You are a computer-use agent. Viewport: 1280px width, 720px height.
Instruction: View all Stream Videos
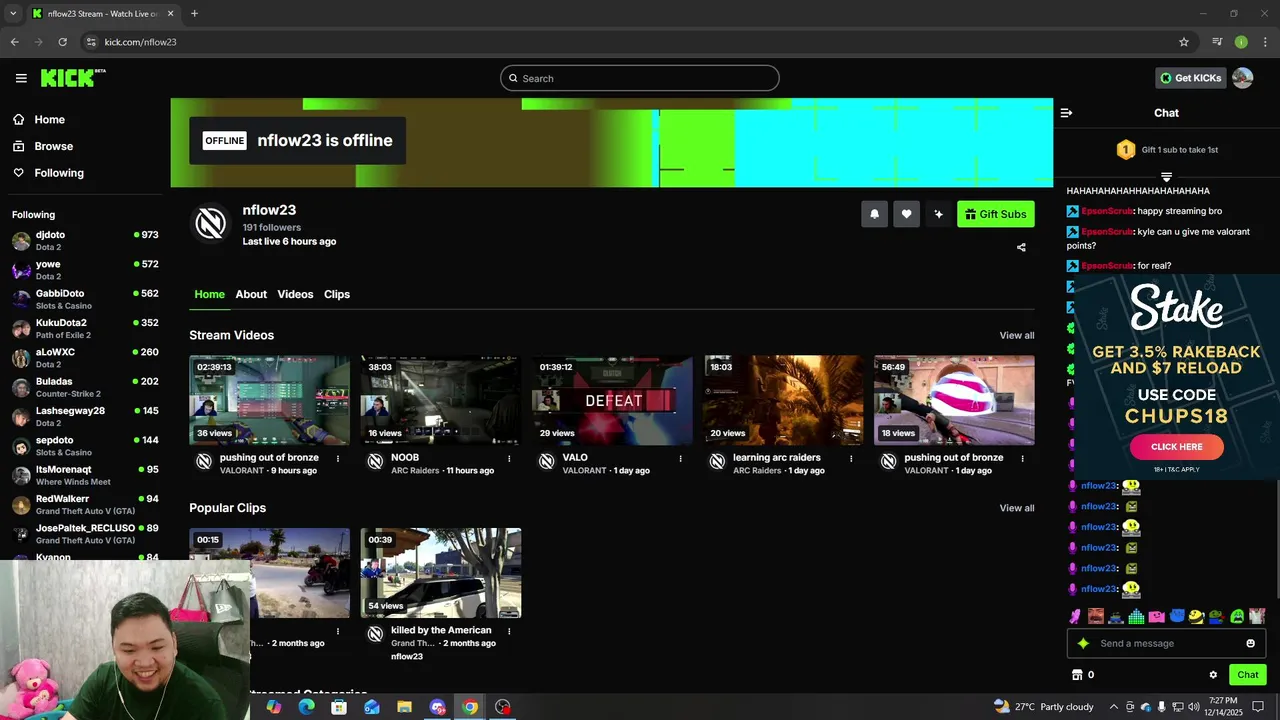(x=1017, y=335)
